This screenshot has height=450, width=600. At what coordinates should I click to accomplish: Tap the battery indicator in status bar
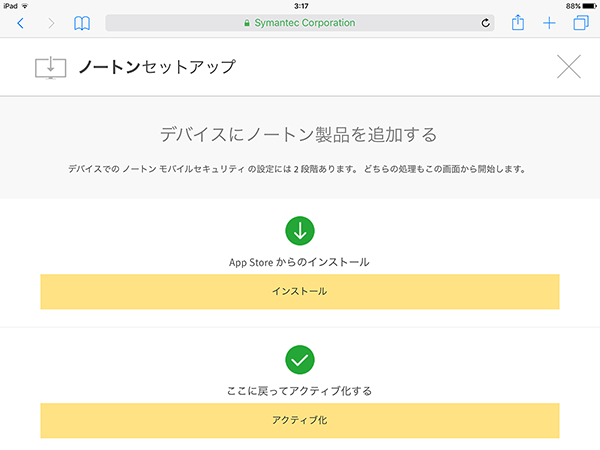589,6
